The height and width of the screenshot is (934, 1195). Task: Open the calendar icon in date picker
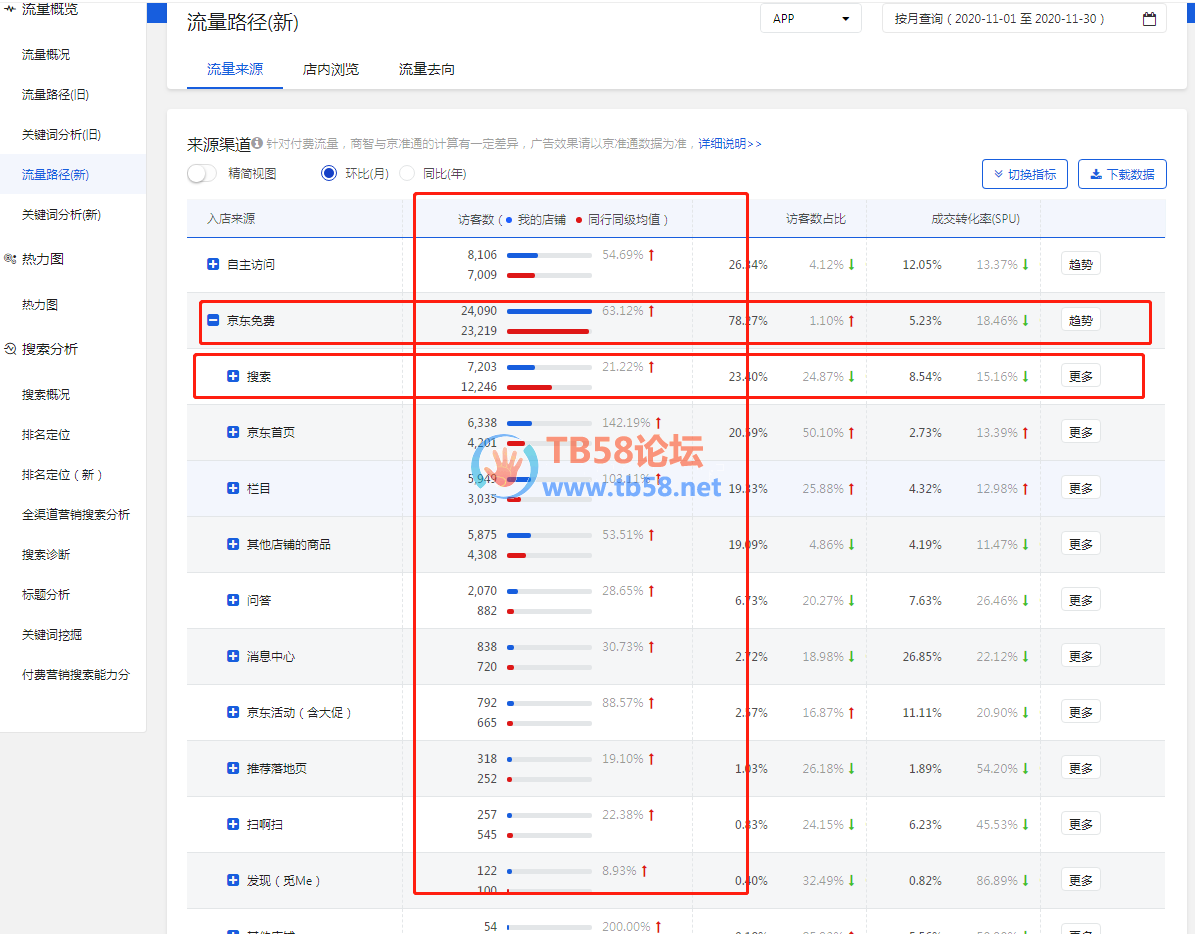tap(1149, 19)
